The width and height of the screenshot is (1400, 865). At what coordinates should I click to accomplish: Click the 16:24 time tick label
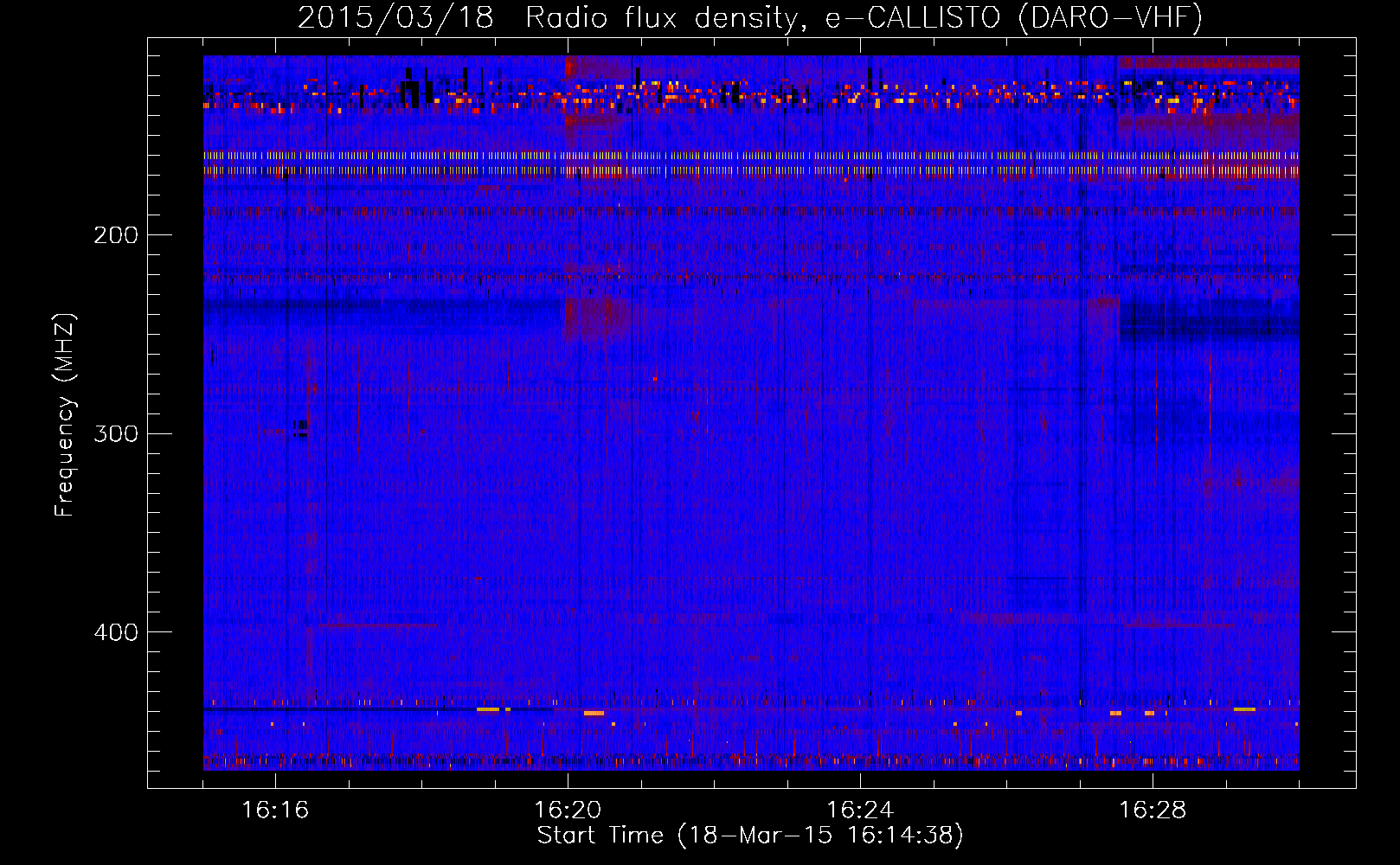860,810
